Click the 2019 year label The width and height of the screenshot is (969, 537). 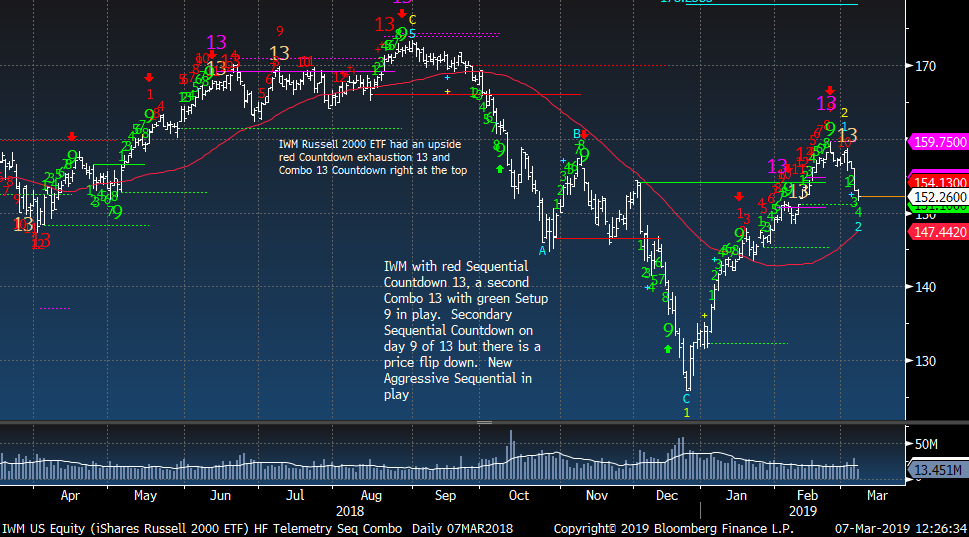point(803,512)
